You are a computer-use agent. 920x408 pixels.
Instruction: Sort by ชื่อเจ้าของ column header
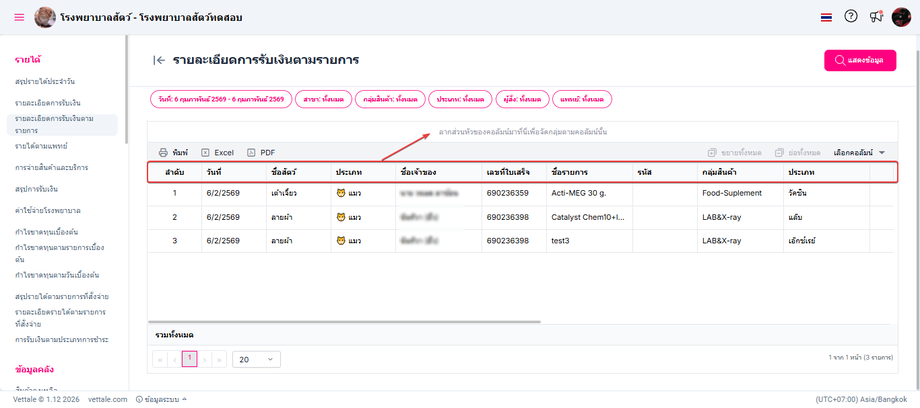coord(438,173)
